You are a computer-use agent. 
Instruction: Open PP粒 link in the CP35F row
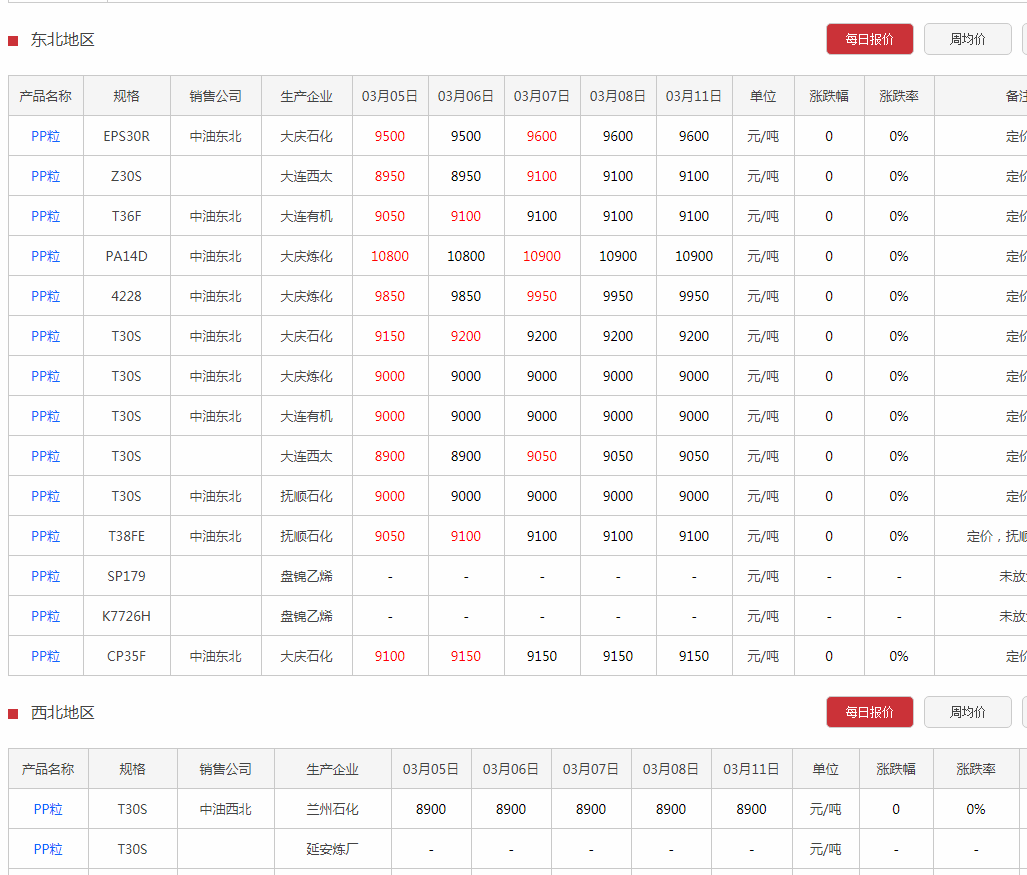[46, 656]
